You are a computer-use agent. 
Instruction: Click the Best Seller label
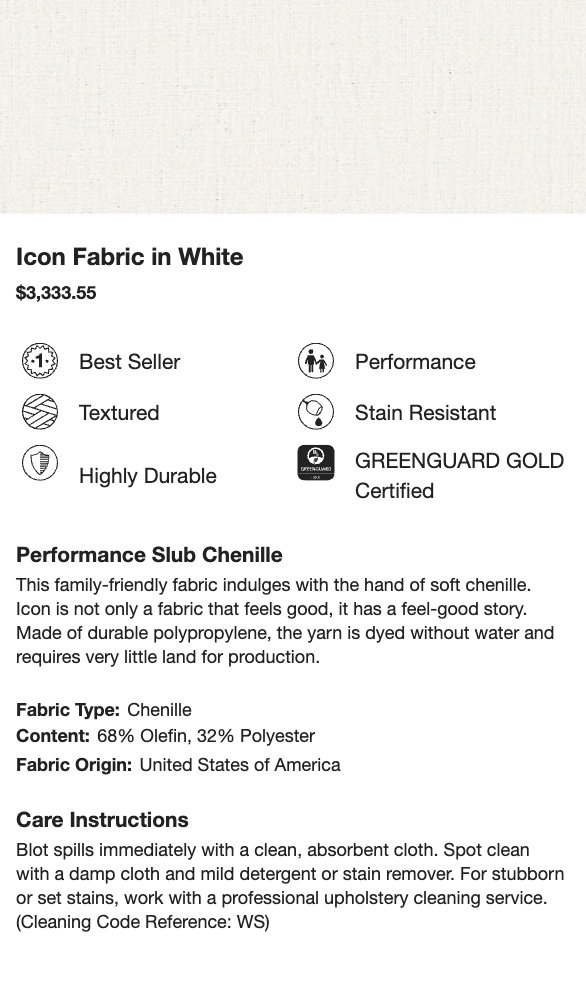(130, 362)
